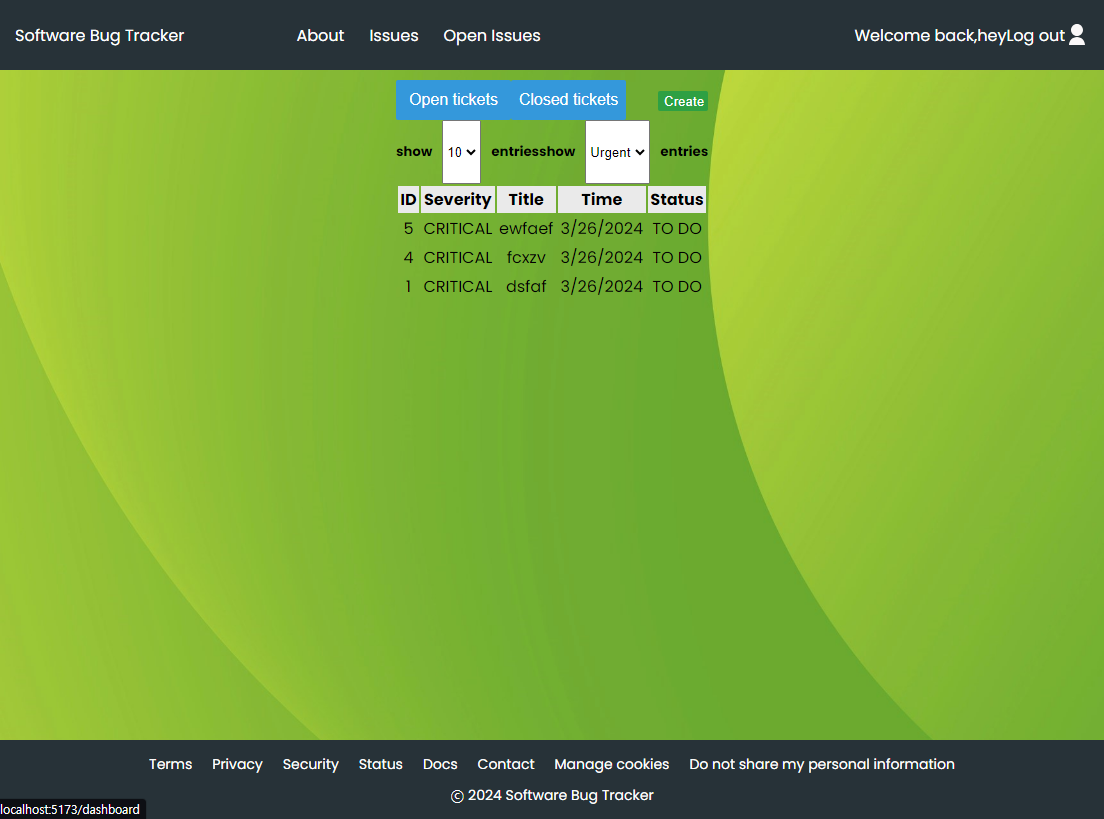Click the Time column header
1104x819 pixels.
tap(601, 200)
